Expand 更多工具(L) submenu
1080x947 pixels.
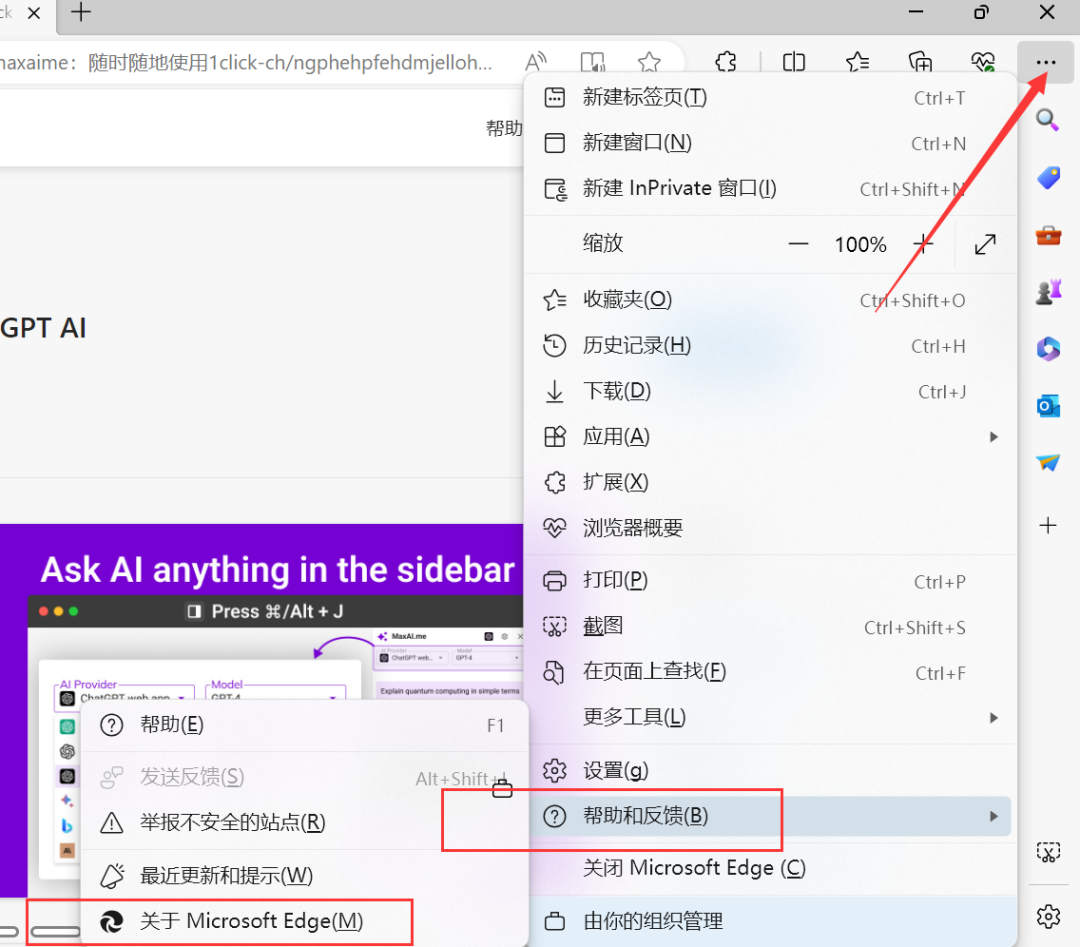[x=770, y=717]
